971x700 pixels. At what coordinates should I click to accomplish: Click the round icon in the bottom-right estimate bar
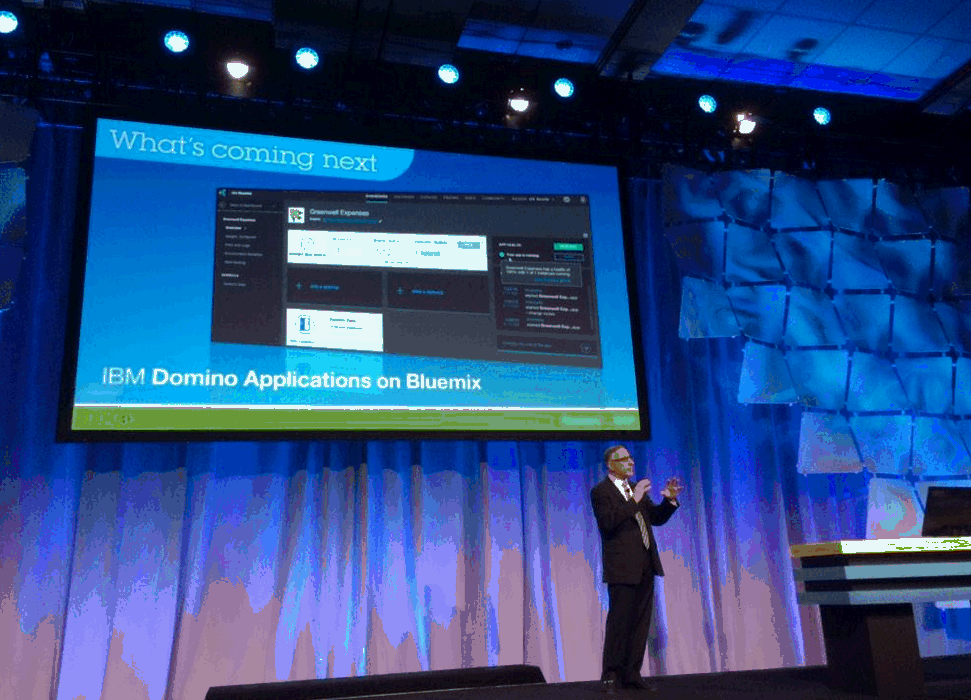coord(586,348)
